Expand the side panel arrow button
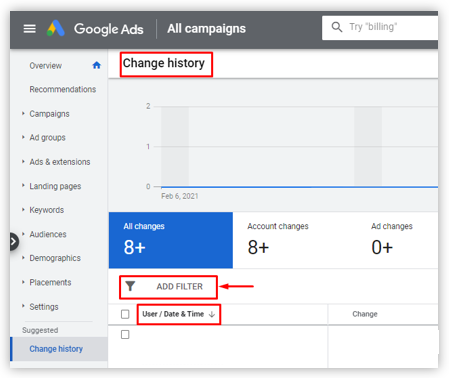 point(13,241)
